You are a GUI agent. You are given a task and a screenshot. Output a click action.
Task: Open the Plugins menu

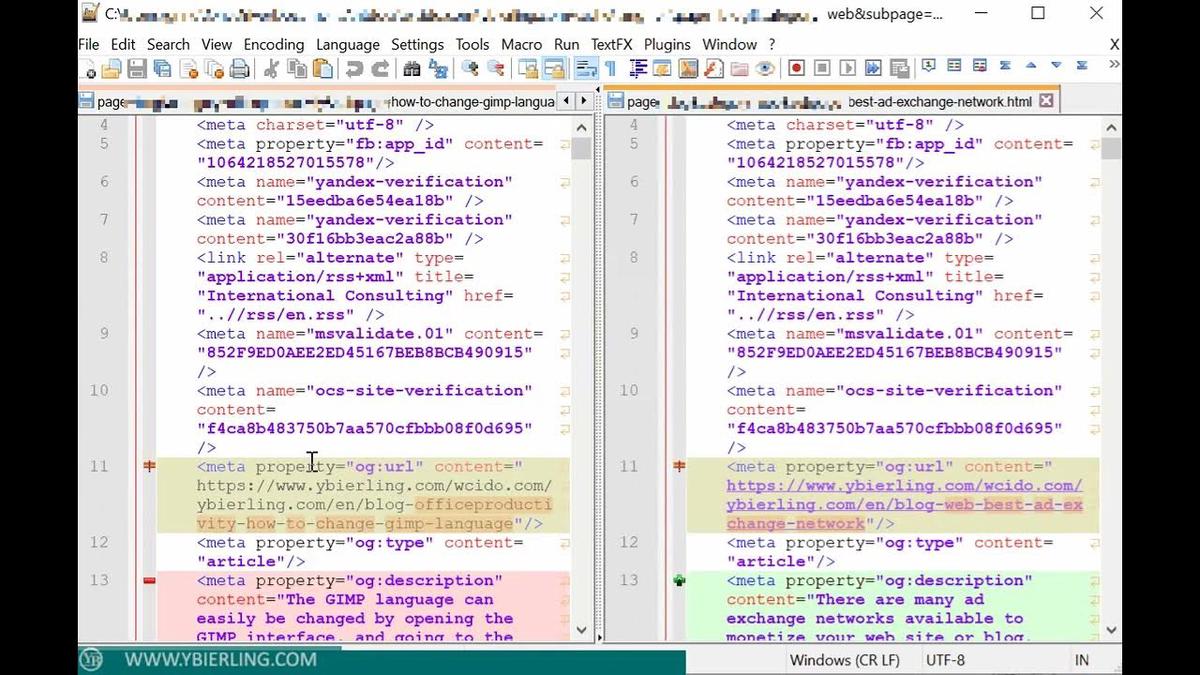tap(667, 45)
